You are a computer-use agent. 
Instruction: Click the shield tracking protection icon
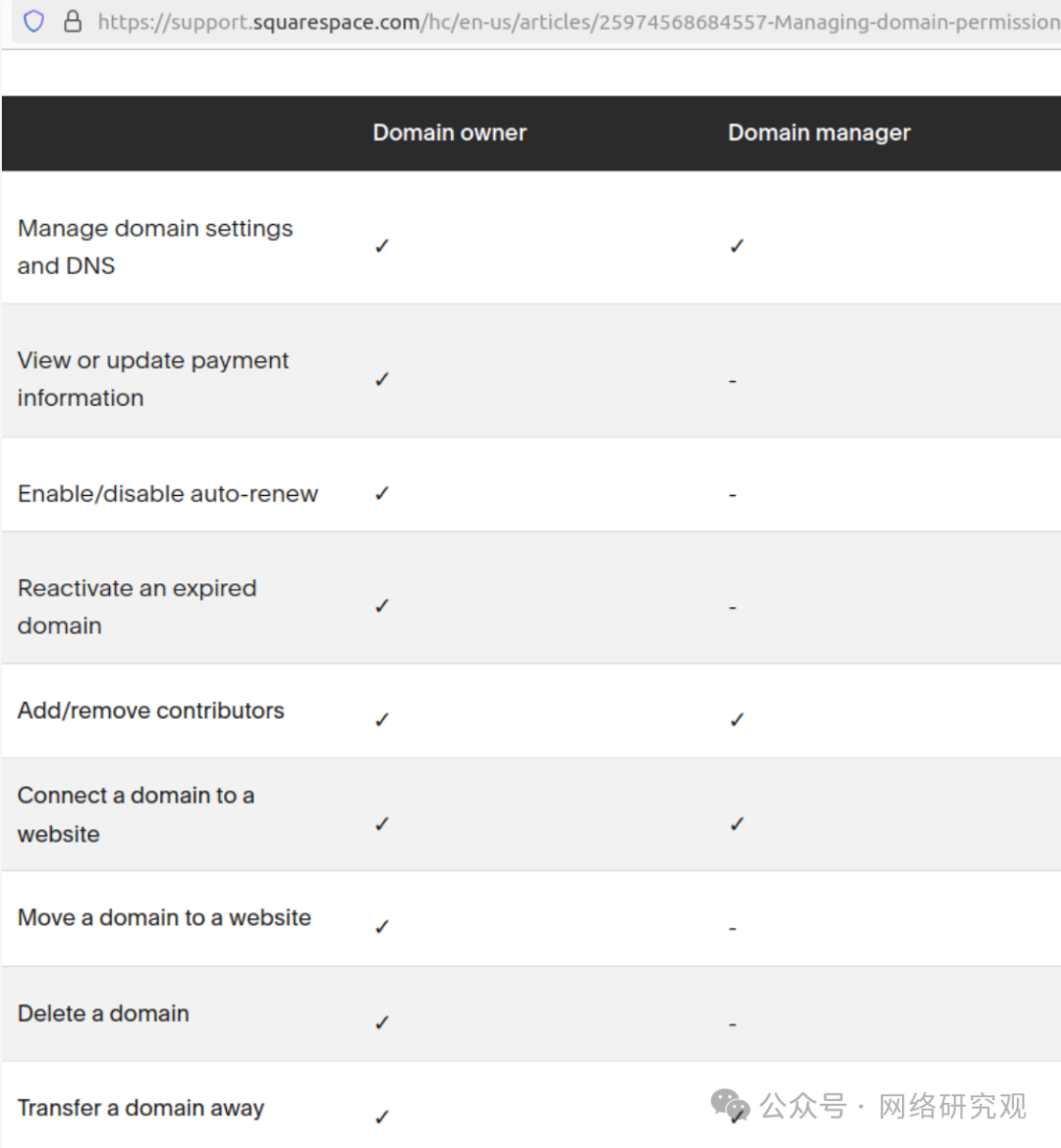pos(33,21)
